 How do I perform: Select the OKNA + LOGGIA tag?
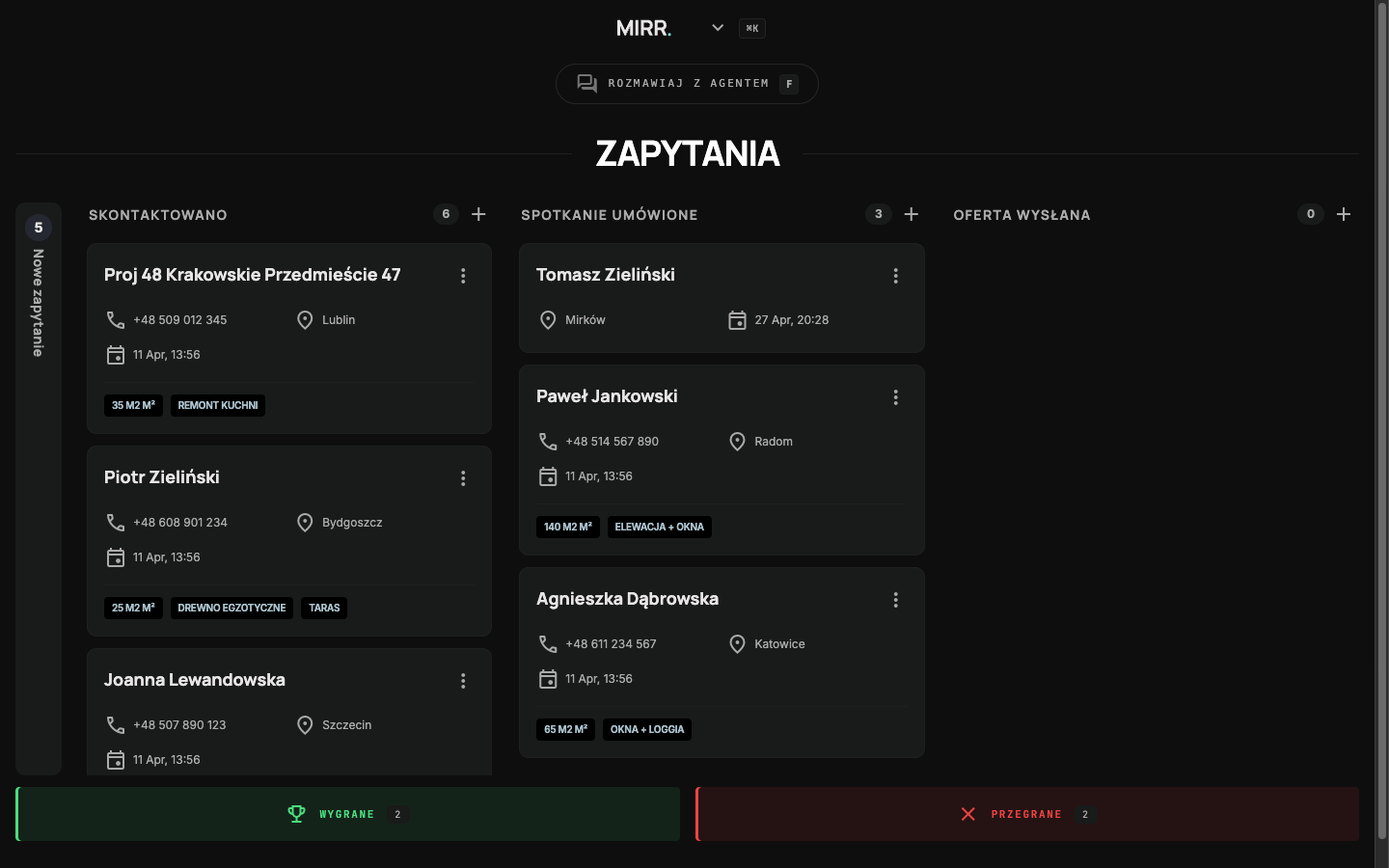pyautogui.click(x=647, y=729)
